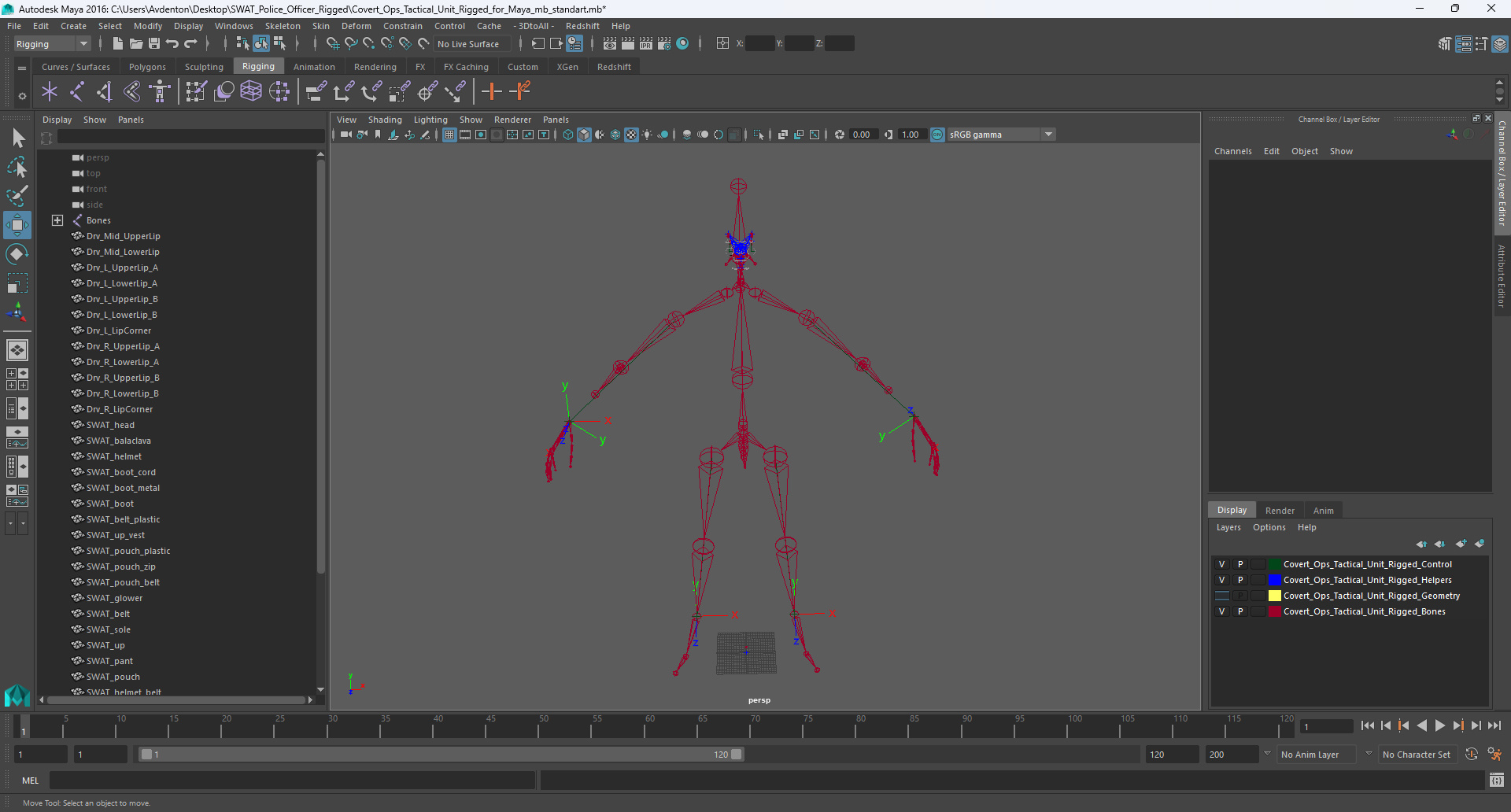This screenshot has width=1511, height=812.
Task: Save the scene with the disk icon
Action: [154, 44]
